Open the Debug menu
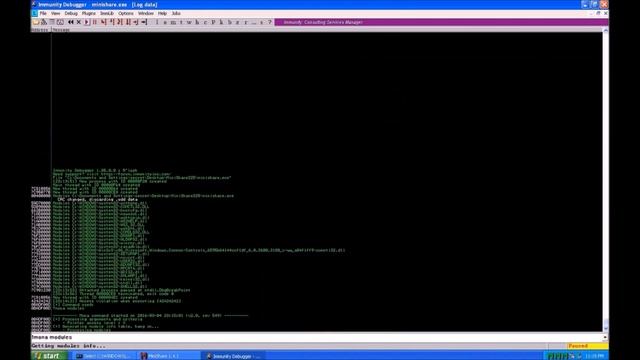The image size is (640, 360). click(x=71, y=13)
